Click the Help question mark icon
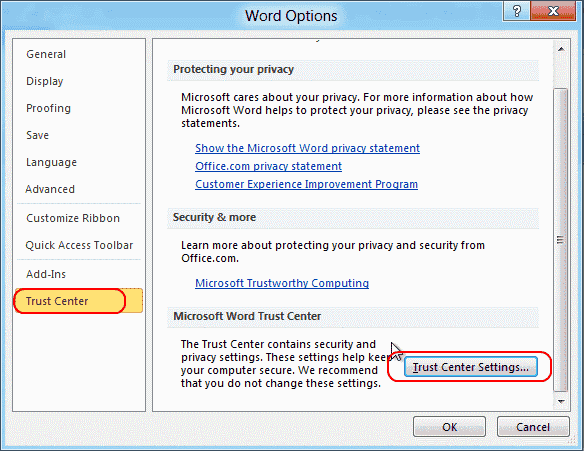Image resolution: width=584 pixels, height=451 pixels. coord(516,11)
